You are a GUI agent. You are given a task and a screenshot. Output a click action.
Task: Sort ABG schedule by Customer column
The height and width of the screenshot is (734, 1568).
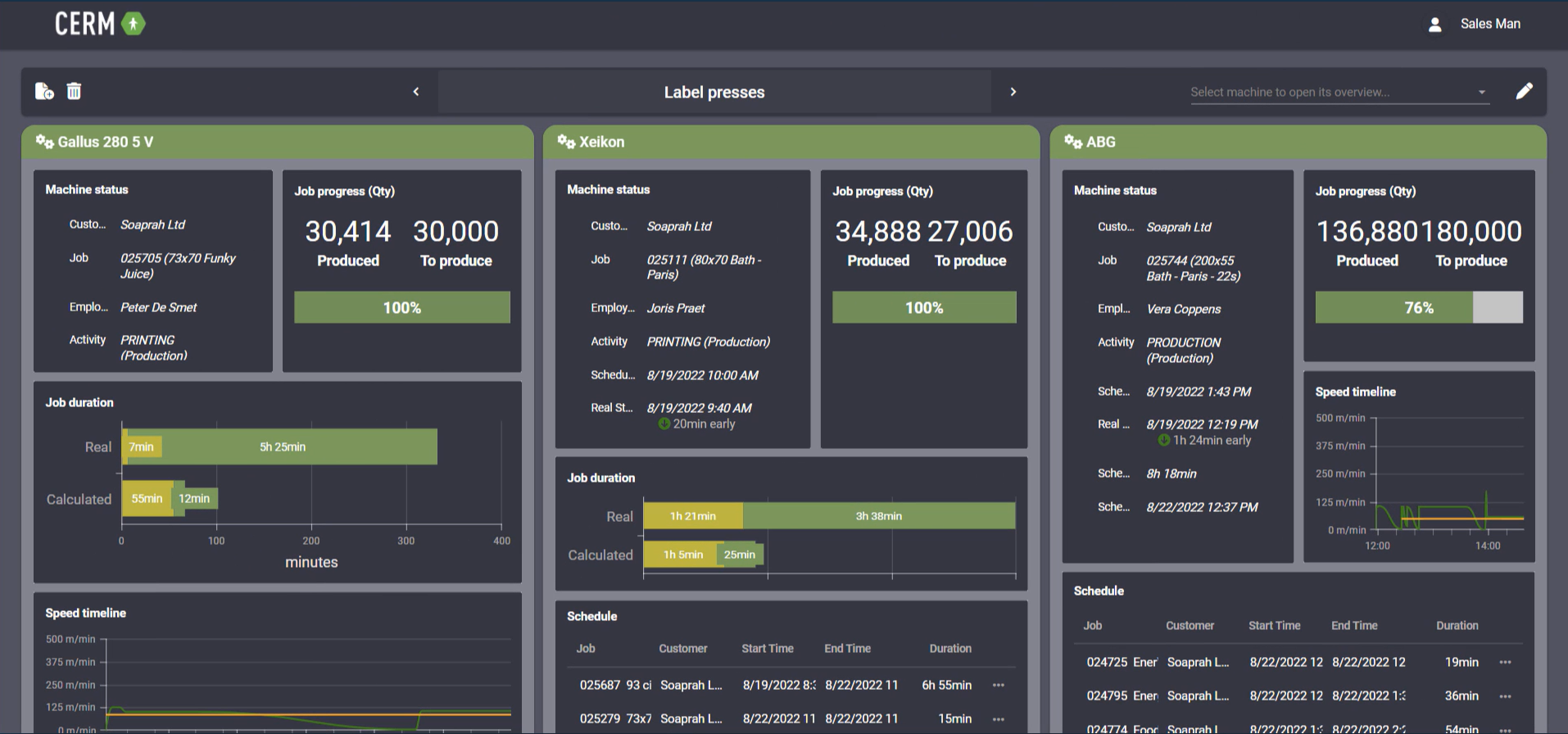point(1190,625)
